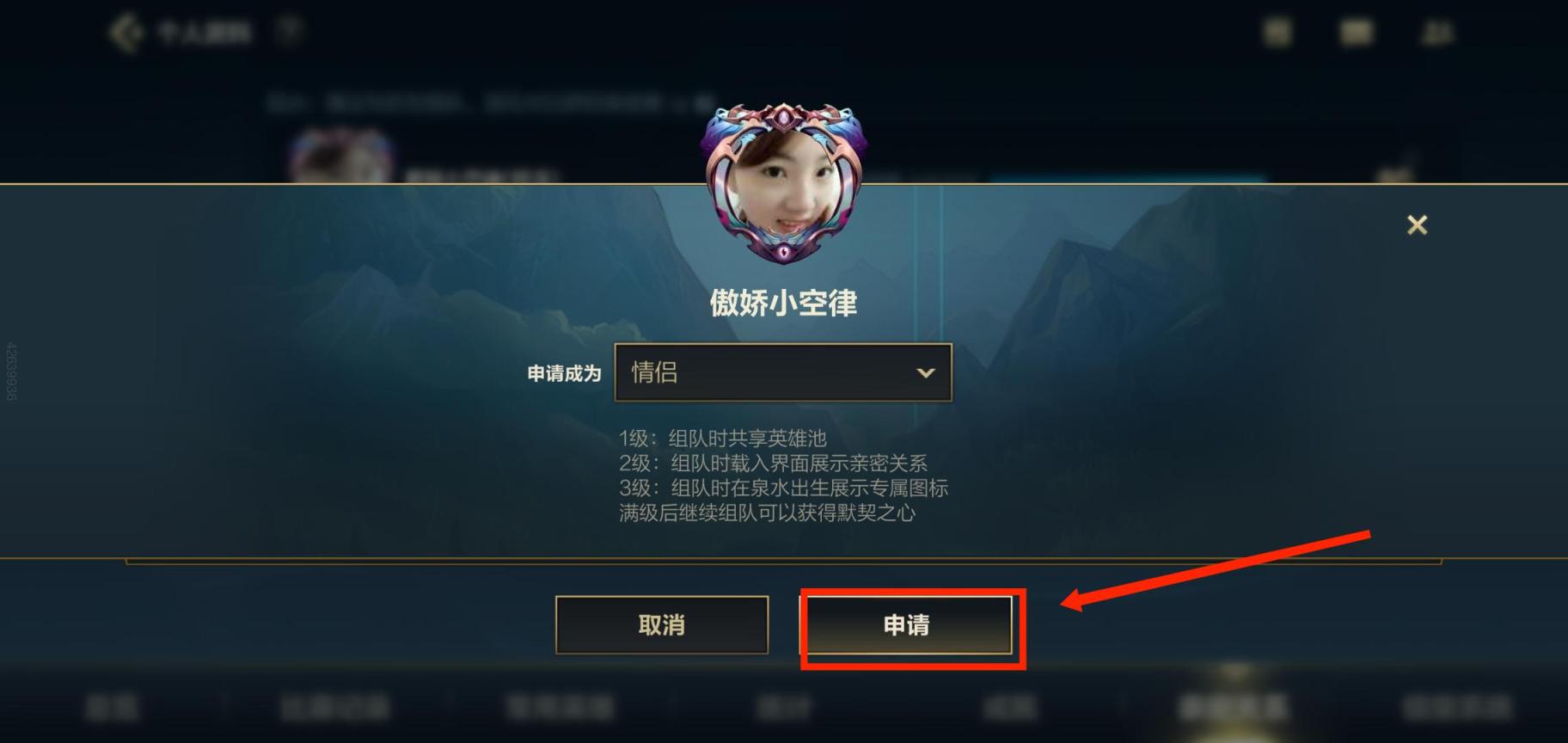Screen dimensions: 1568x743
Task: Open the help question-mark icon beside title
Action: pos(289,31)
